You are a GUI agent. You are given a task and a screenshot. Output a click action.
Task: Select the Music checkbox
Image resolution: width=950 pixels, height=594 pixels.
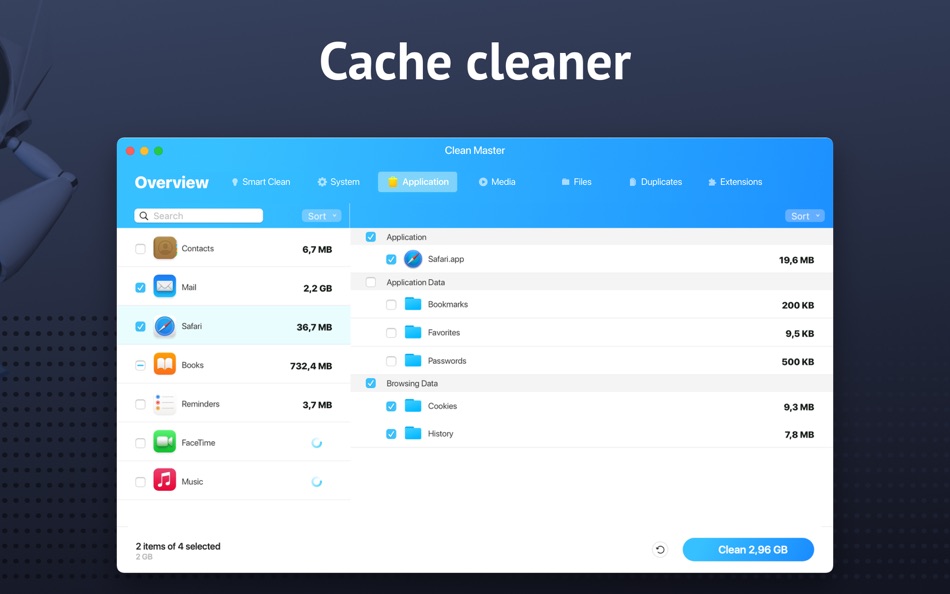140,482
